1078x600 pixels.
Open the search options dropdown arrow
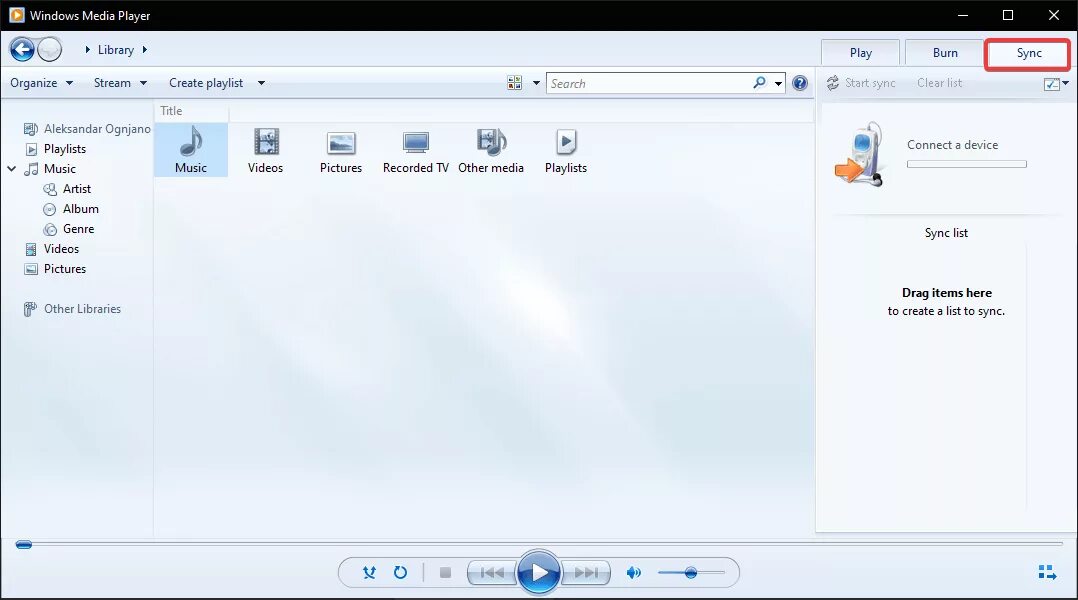778,83
